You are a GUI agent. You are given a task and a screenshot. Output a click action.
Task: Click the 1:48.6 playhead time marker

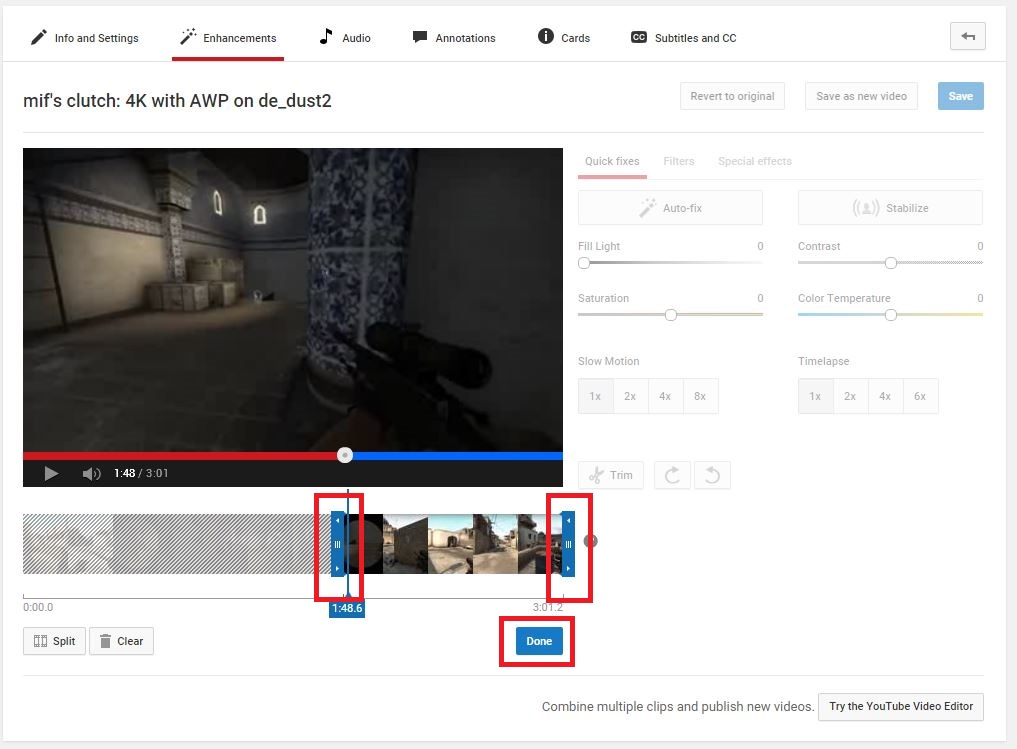[347, 608]
